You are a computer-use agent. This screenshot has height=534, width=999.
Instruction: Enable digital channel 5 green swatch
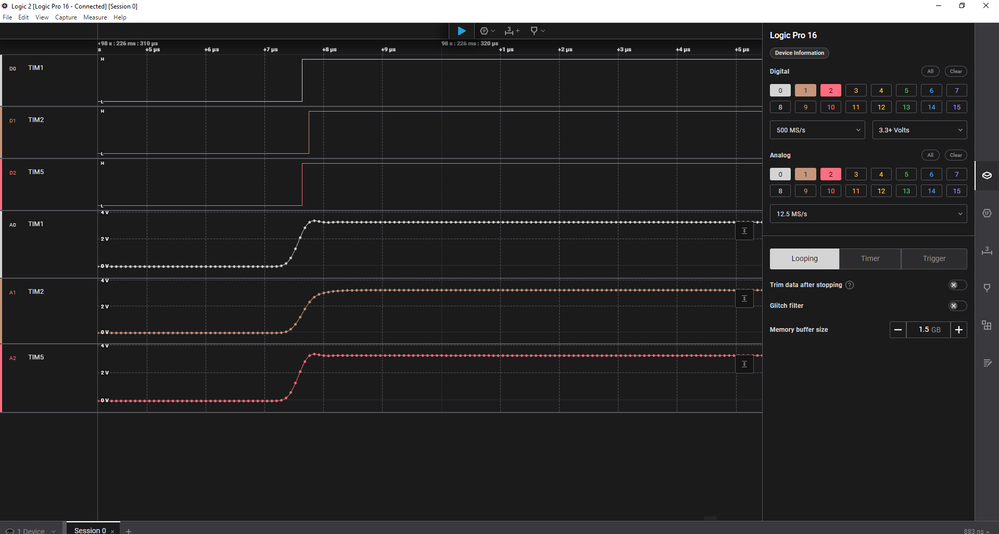pyautogui.click(x=906, y=90)
